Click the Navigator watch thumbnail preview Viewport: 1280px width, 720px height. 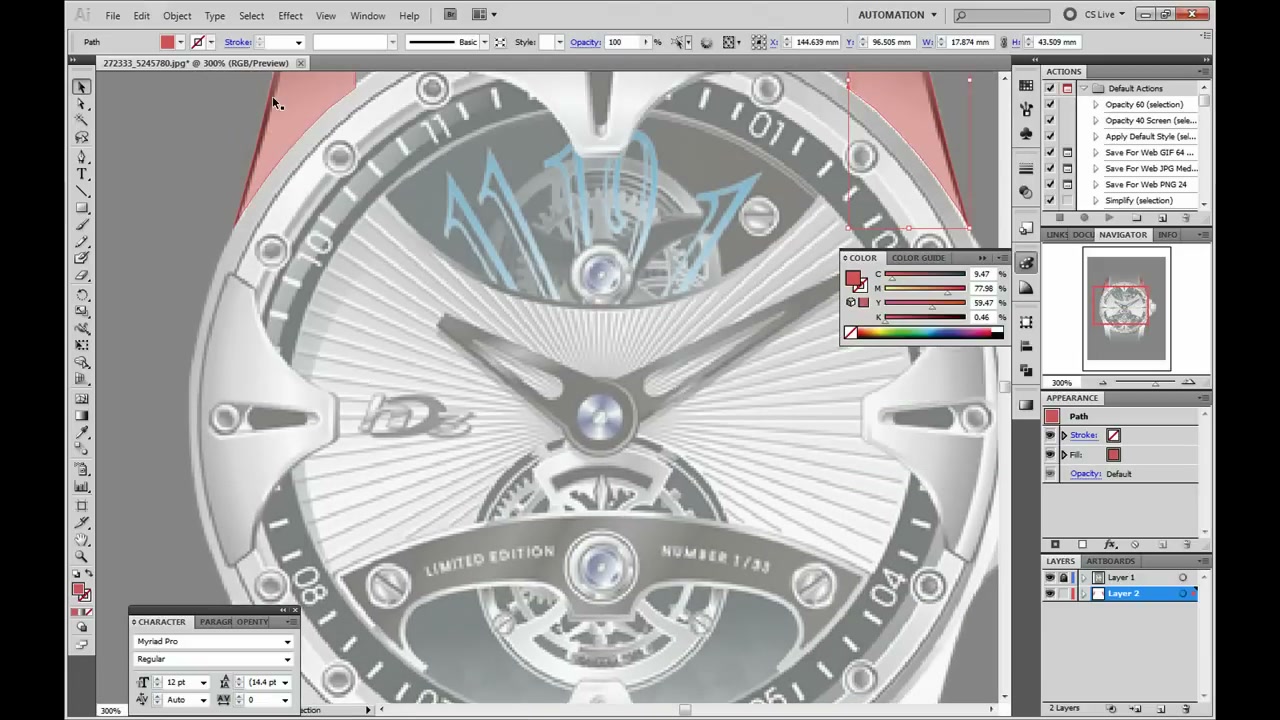(x=1125, y=308)
